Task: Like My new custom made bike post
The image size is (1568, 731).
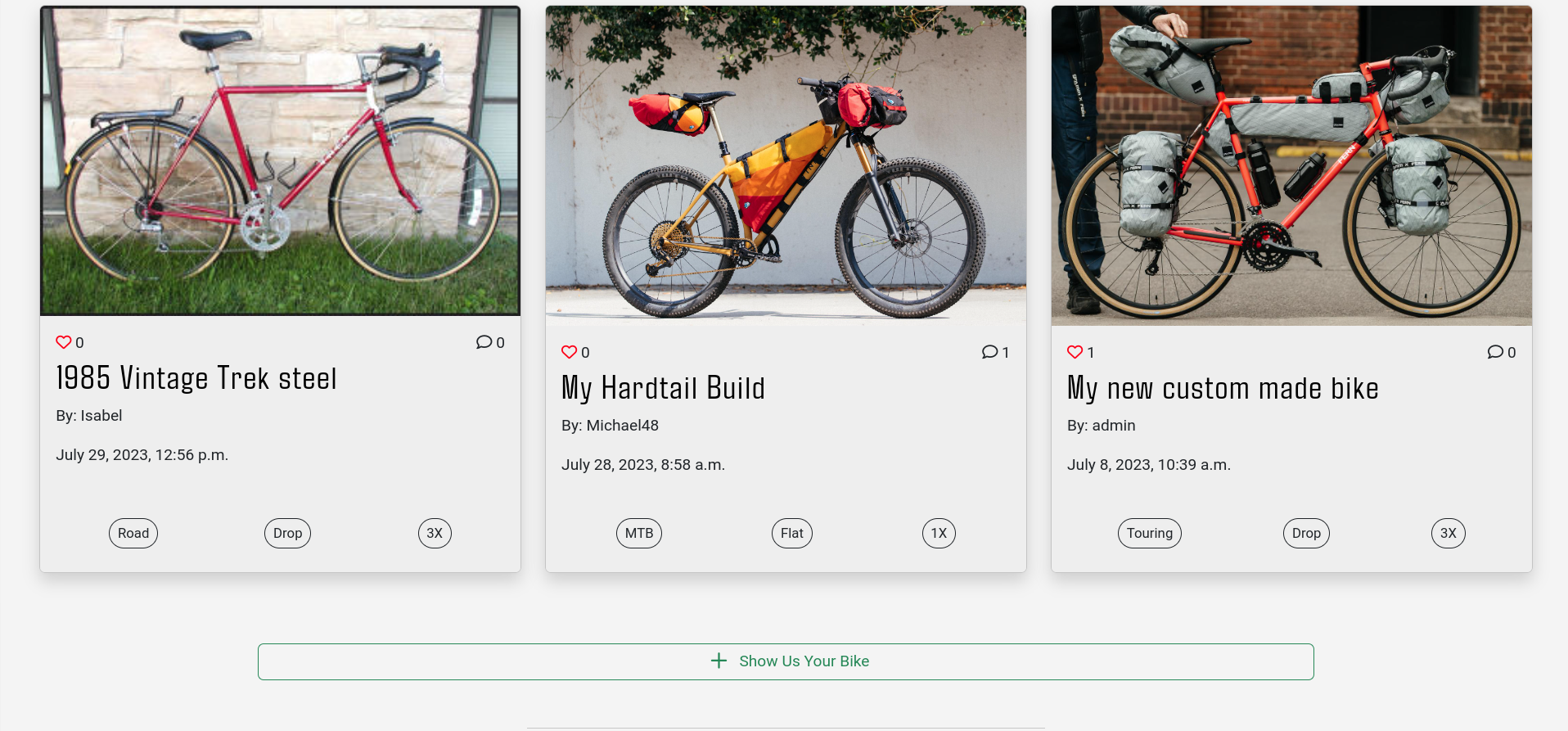Action: tap(1075, 352)
